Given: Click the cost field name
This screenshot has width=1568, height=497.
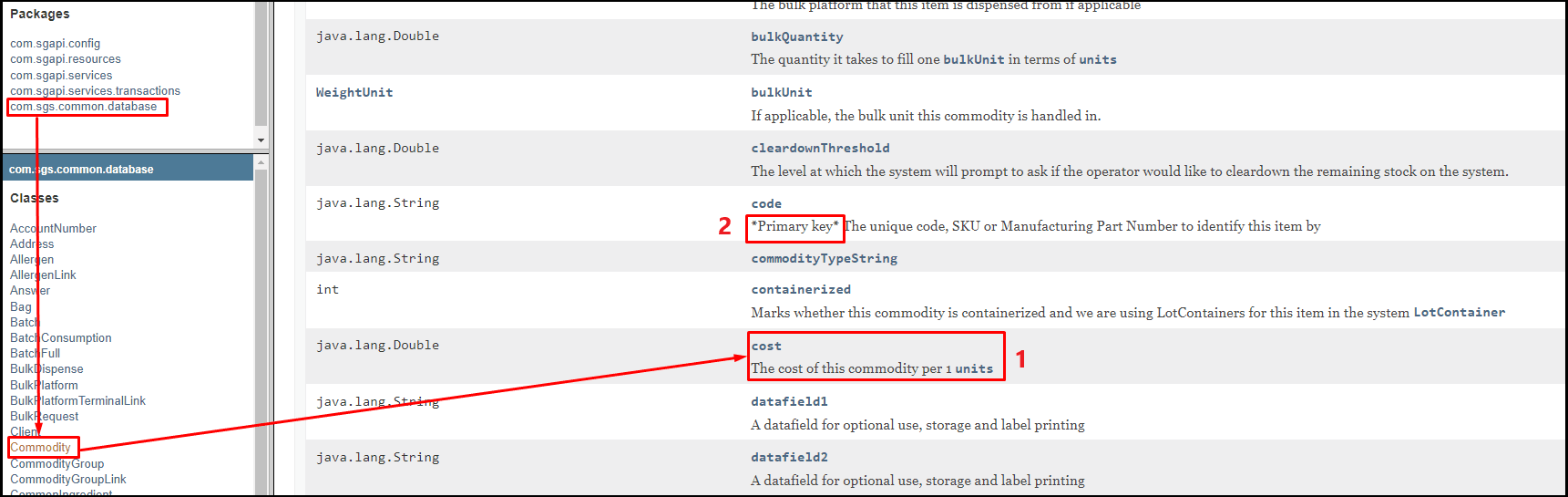Looking at the screenshot, I should point(766,346).
